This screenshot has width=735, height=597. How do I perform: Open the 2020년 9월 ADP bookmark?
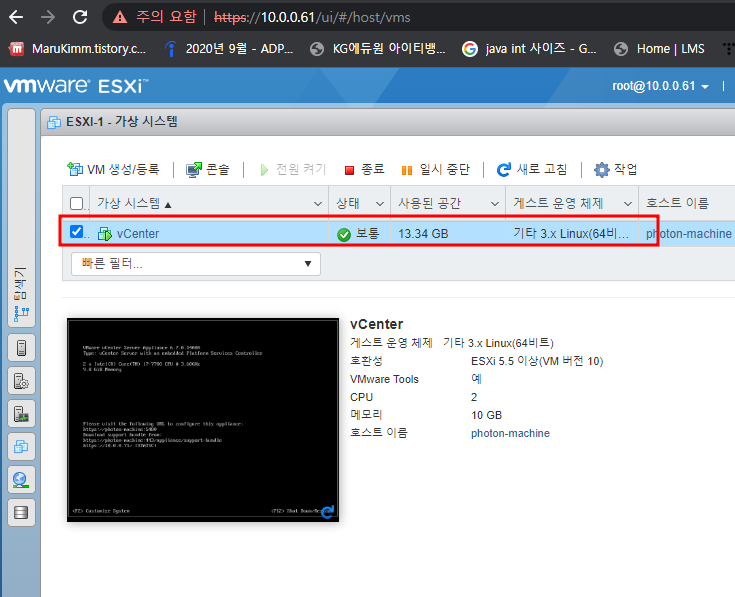(229, 49)
